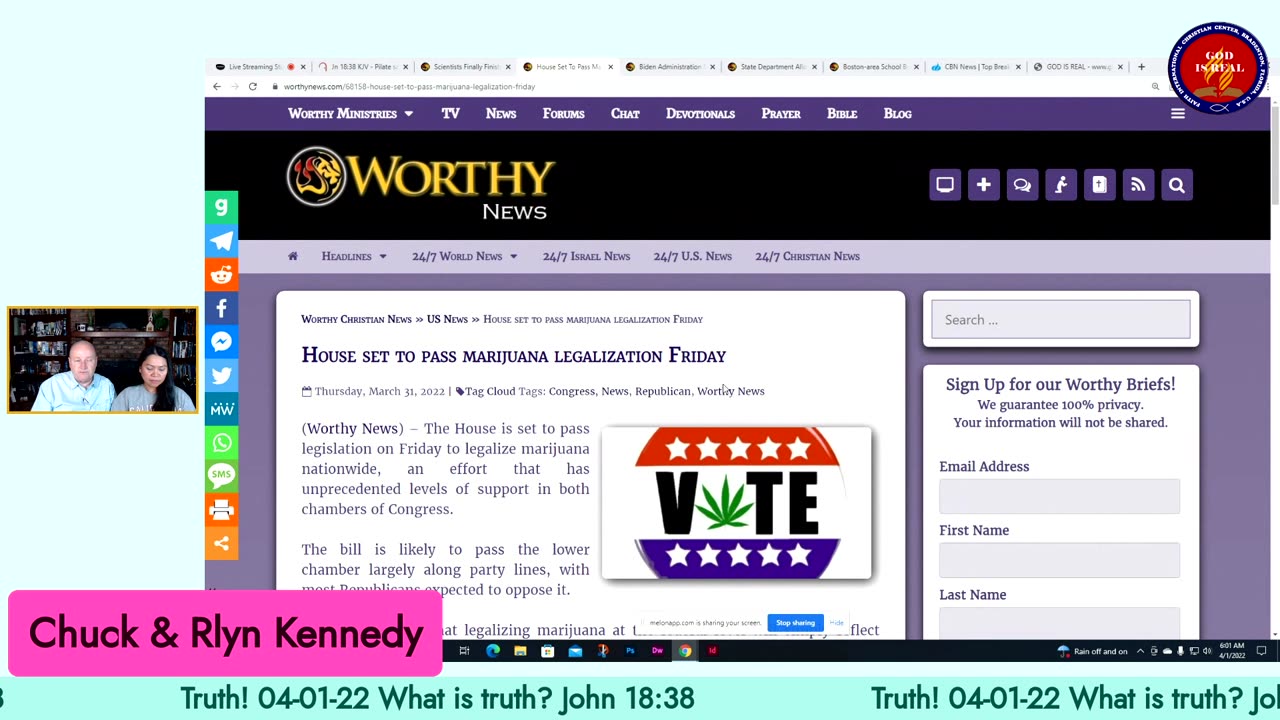Go back in browser history
The width and height of the screenshot is (1280, 720).
[217, 87]
